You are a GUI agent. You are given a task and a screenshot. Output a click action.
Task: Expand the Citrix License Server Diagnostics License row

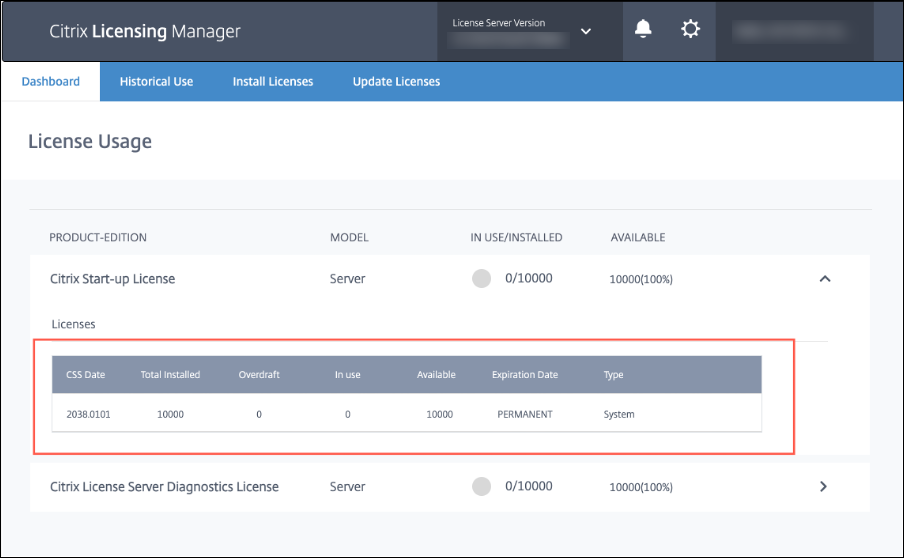click(824, 486)
